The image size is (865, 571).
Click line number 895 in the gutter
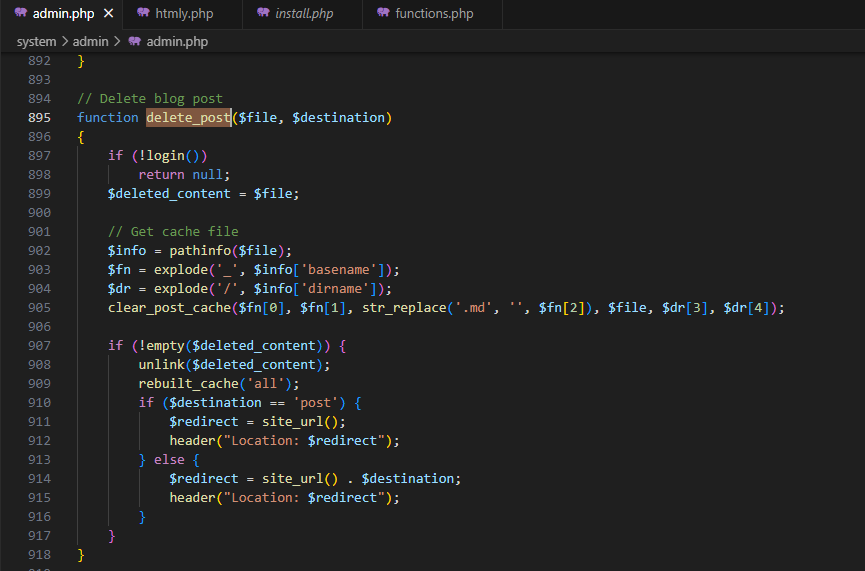(x=40, y=118)
